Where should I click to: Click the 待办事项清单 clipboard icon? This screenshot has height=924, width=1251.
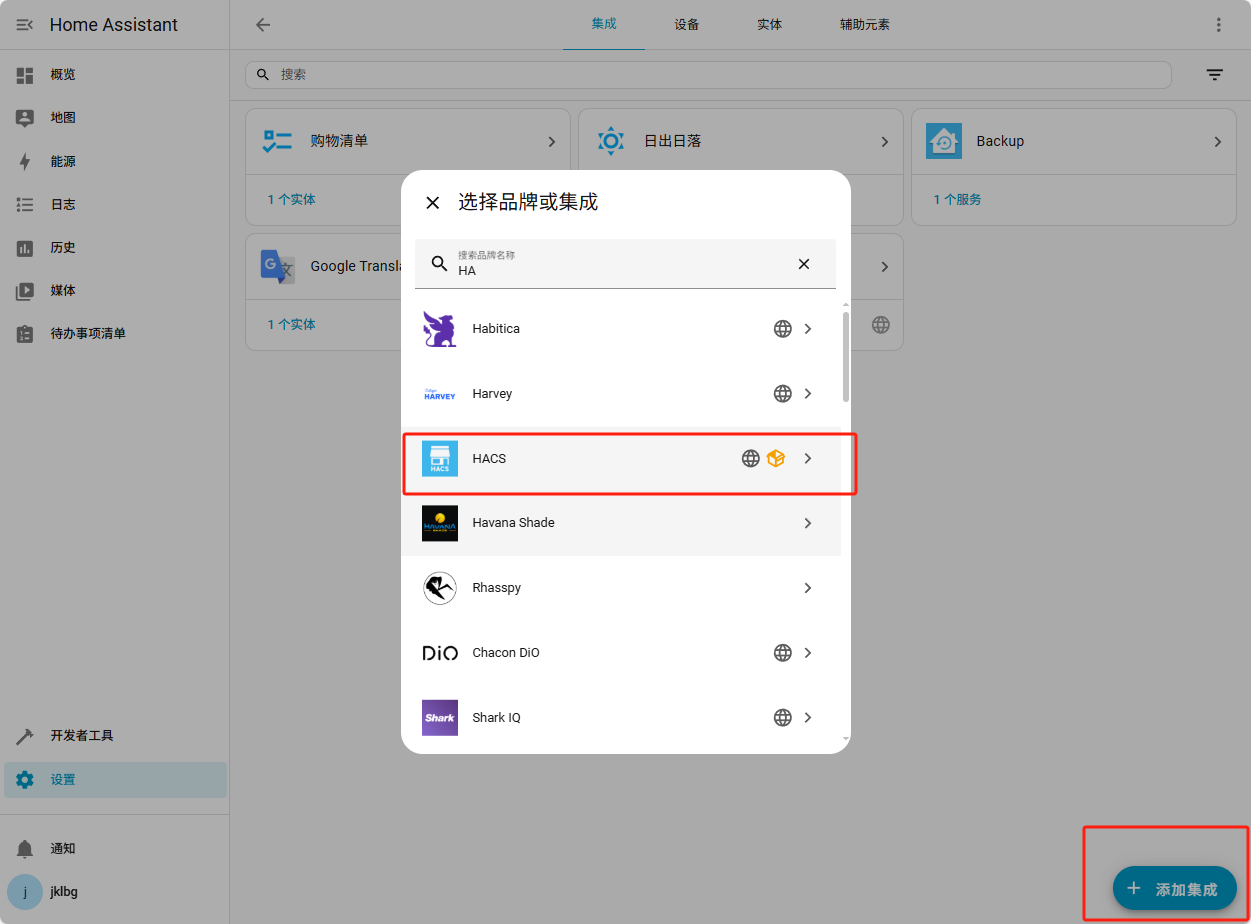(25, 334)
